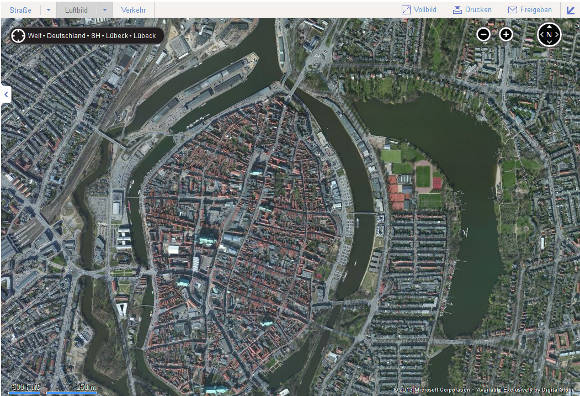Reset orientation with the compass N
This screenshot has height=396, width=580.
tap(549, 35)
